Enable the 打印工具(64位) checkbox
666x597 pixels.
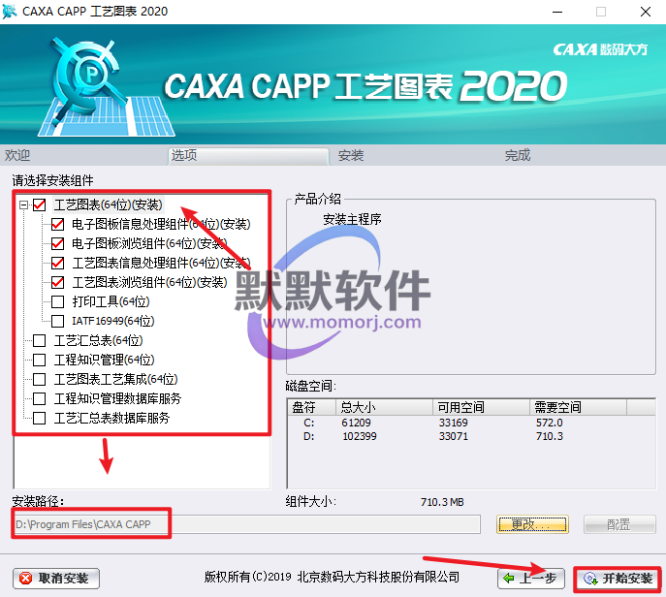pyautogui.click(x=58, y=302)
